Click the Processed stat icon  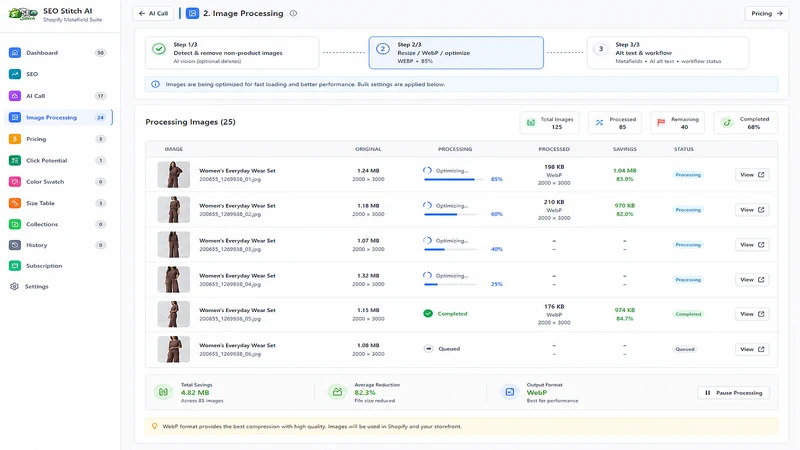[599, 122]
